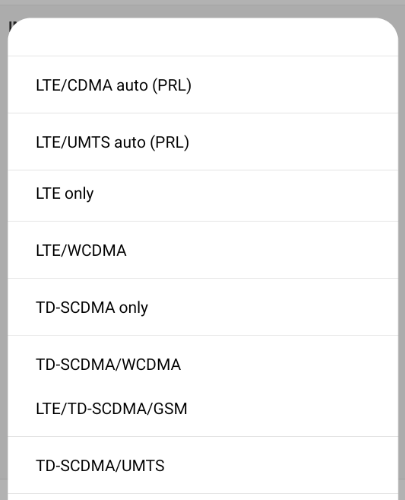
Task: Set network mode to TD-SCDMA only
Action: (203, 307)
